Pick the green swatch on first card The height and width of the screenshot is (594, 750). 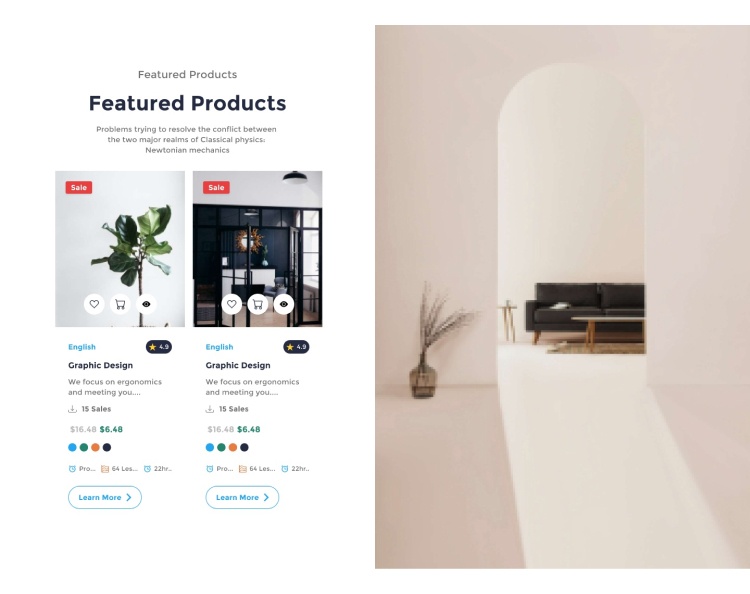84,447
